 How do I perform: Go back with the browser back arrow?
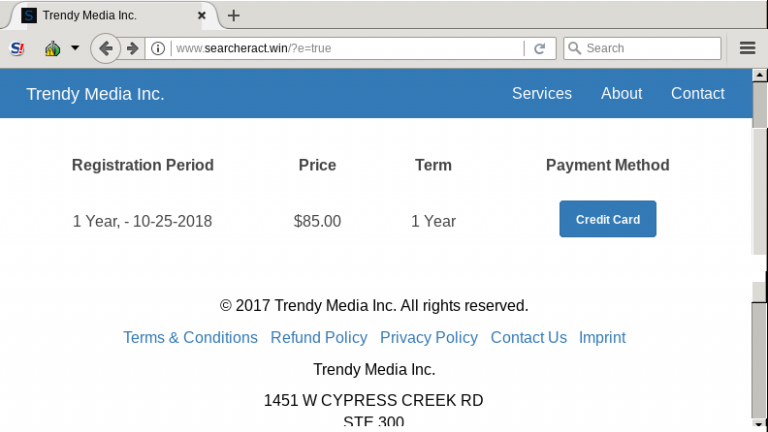(x=105, y=48)
